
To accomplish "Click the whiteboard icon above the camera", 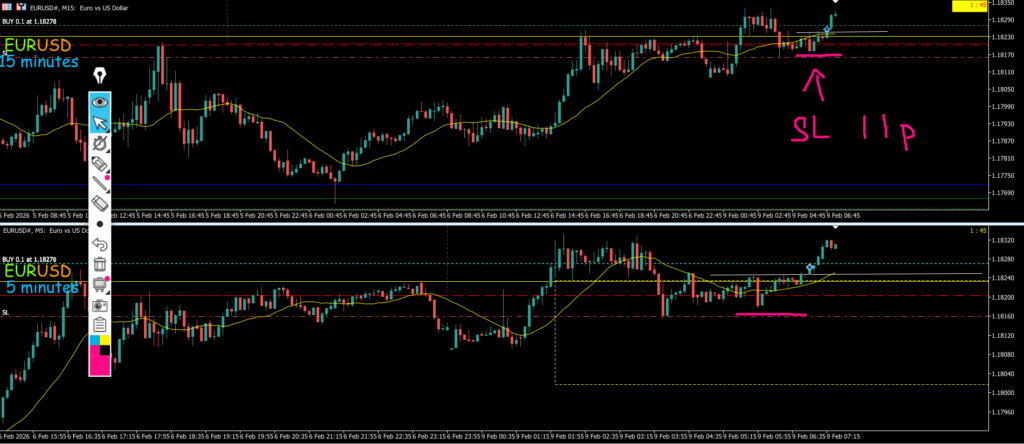I will [100, 285].
